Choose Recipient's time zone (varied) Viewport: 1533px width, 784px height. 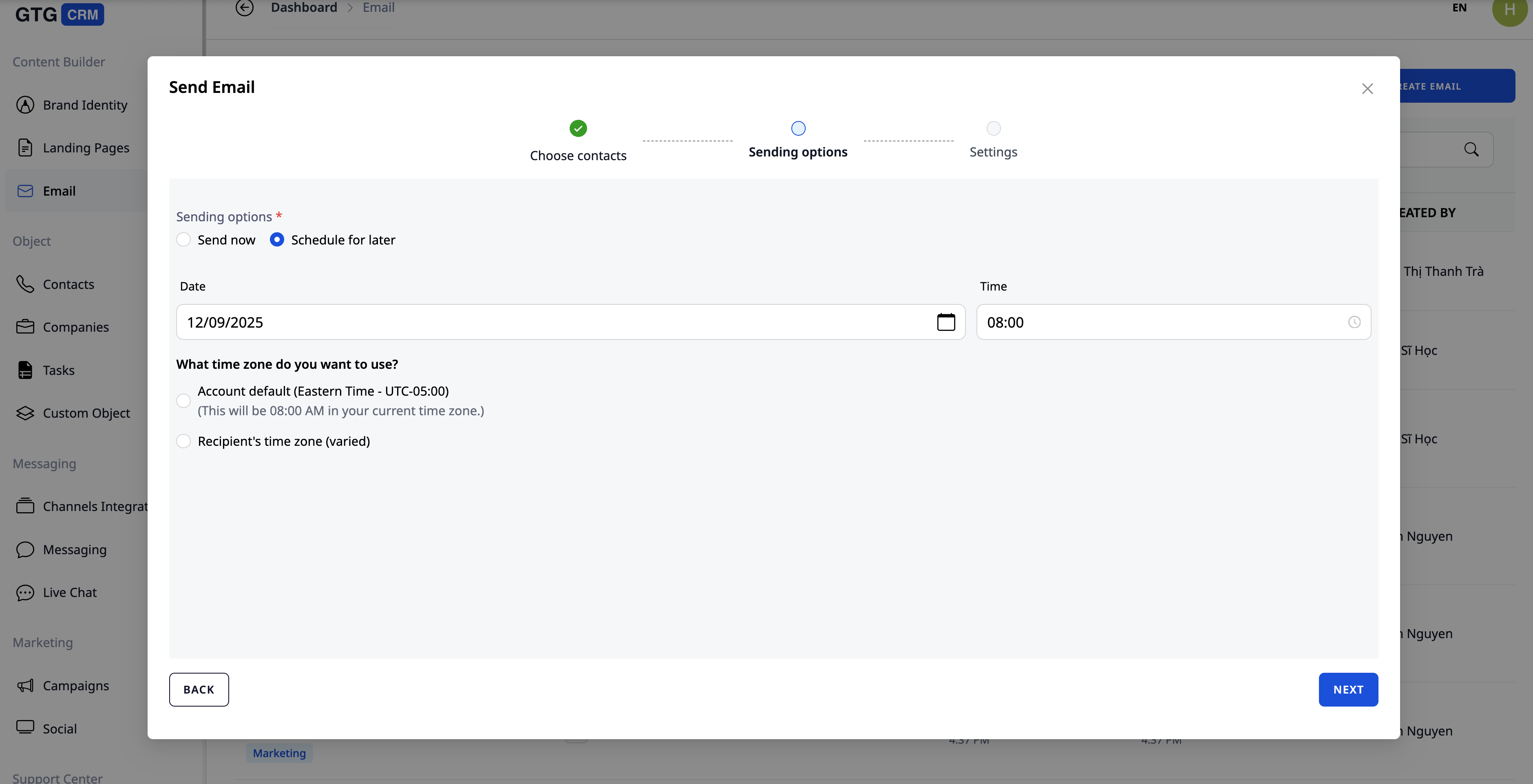[184, 441]
